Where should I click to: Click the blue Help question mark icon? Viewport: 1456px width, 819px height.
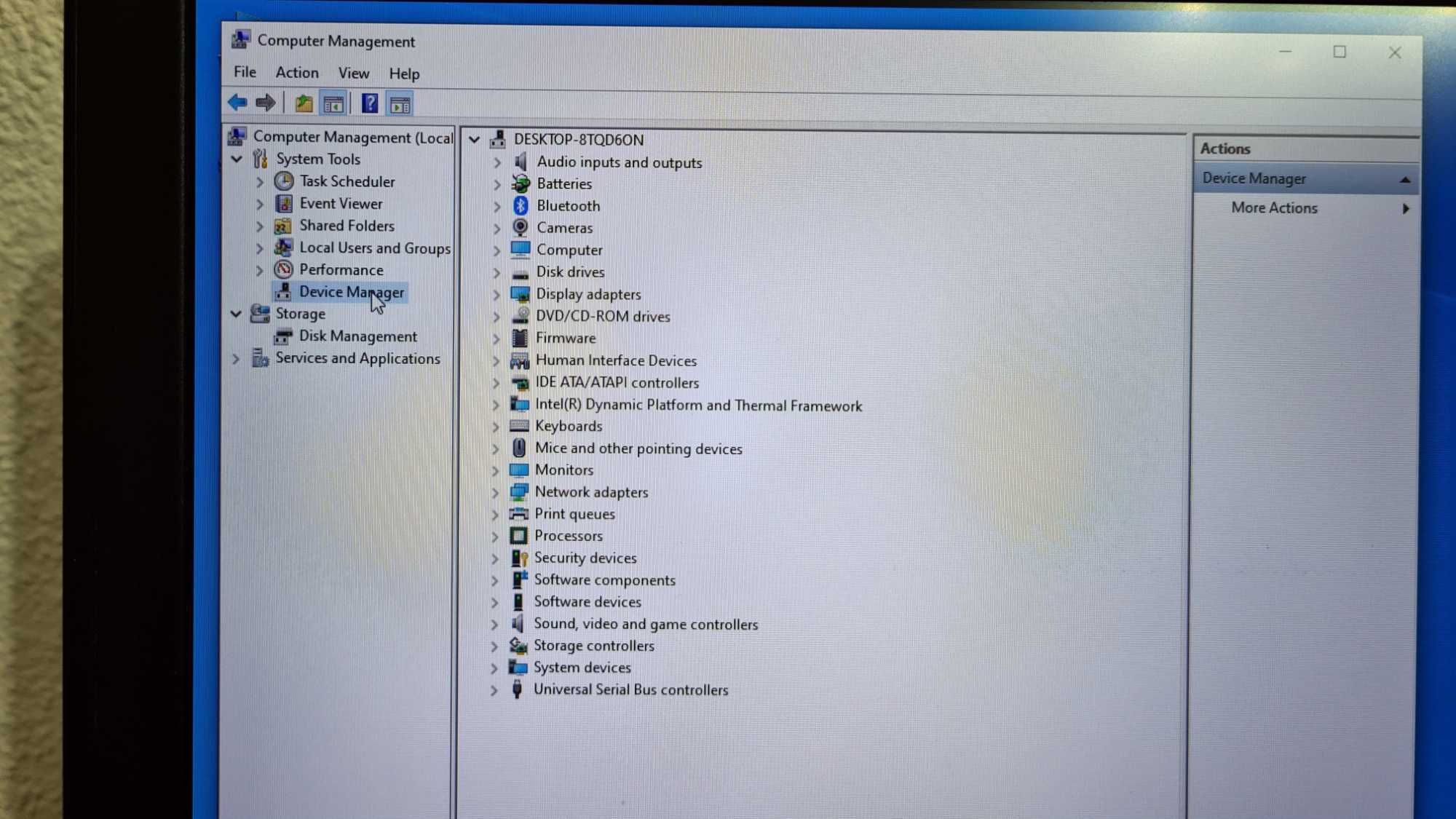click(x=370, y=104)
